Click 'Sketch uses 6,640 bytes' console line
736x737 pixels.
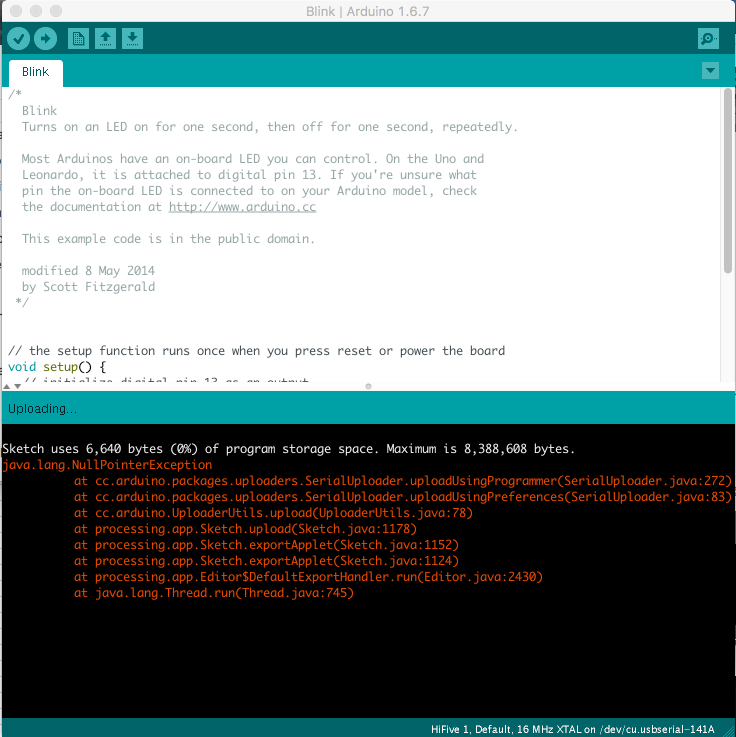pyautogui.click(x=289, y=449)
